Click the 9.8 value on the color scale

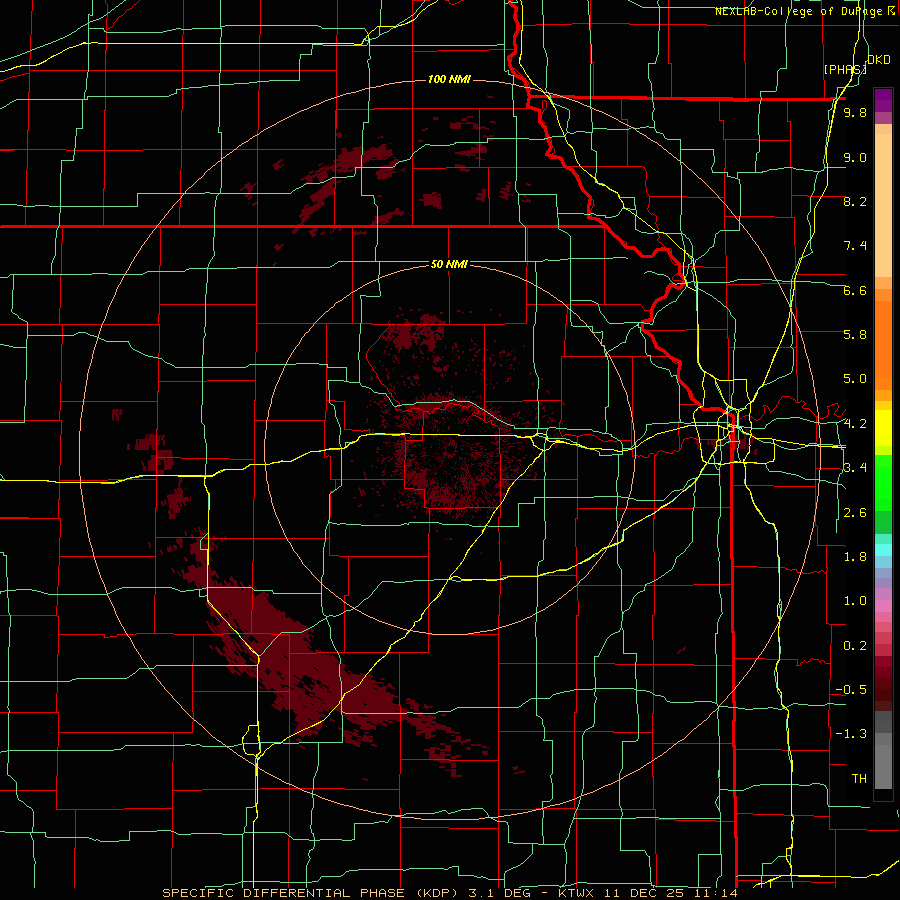tap(855, 112)
